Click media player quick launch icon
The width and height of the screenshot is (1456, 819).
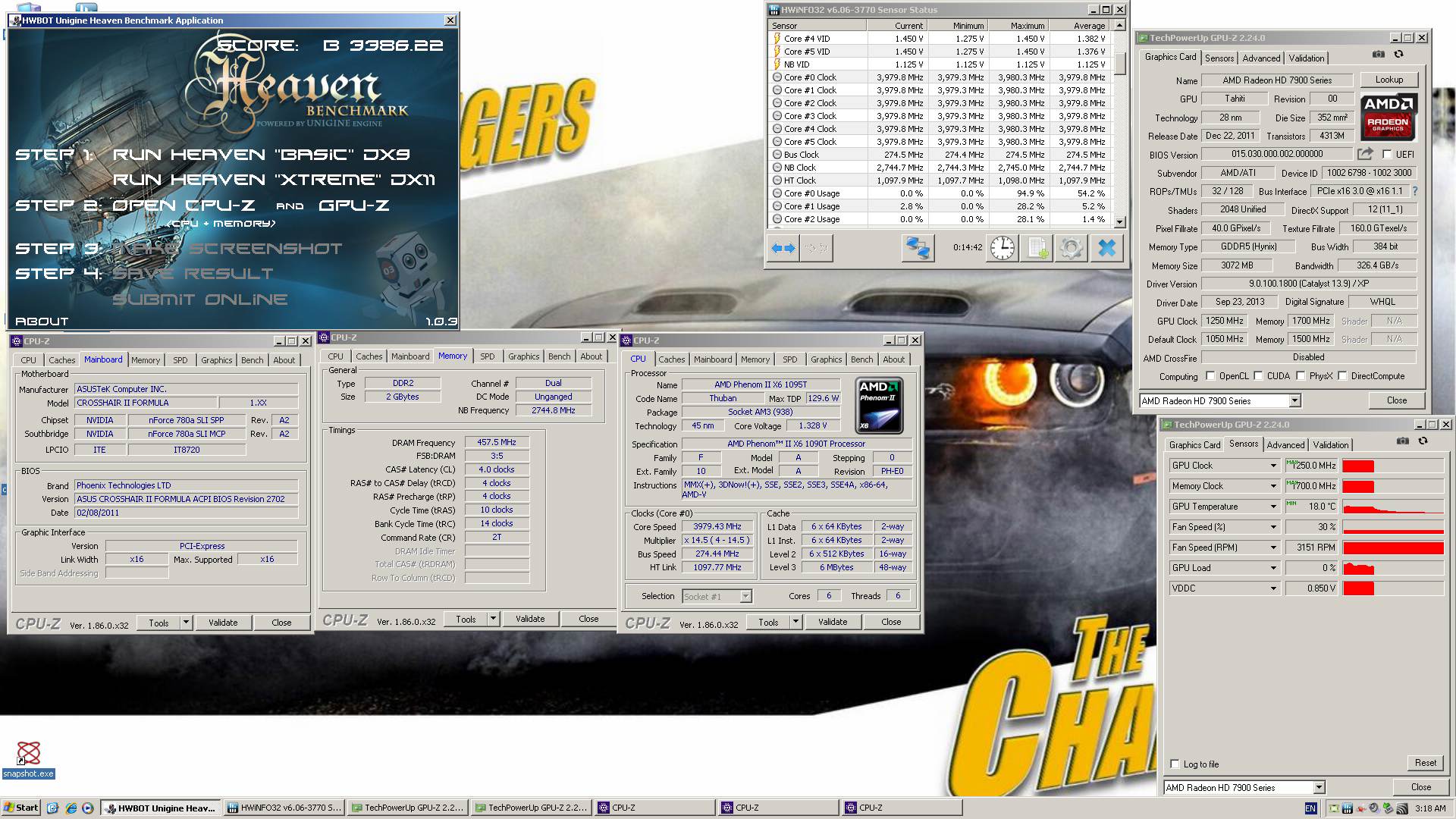tap(88, 808)
